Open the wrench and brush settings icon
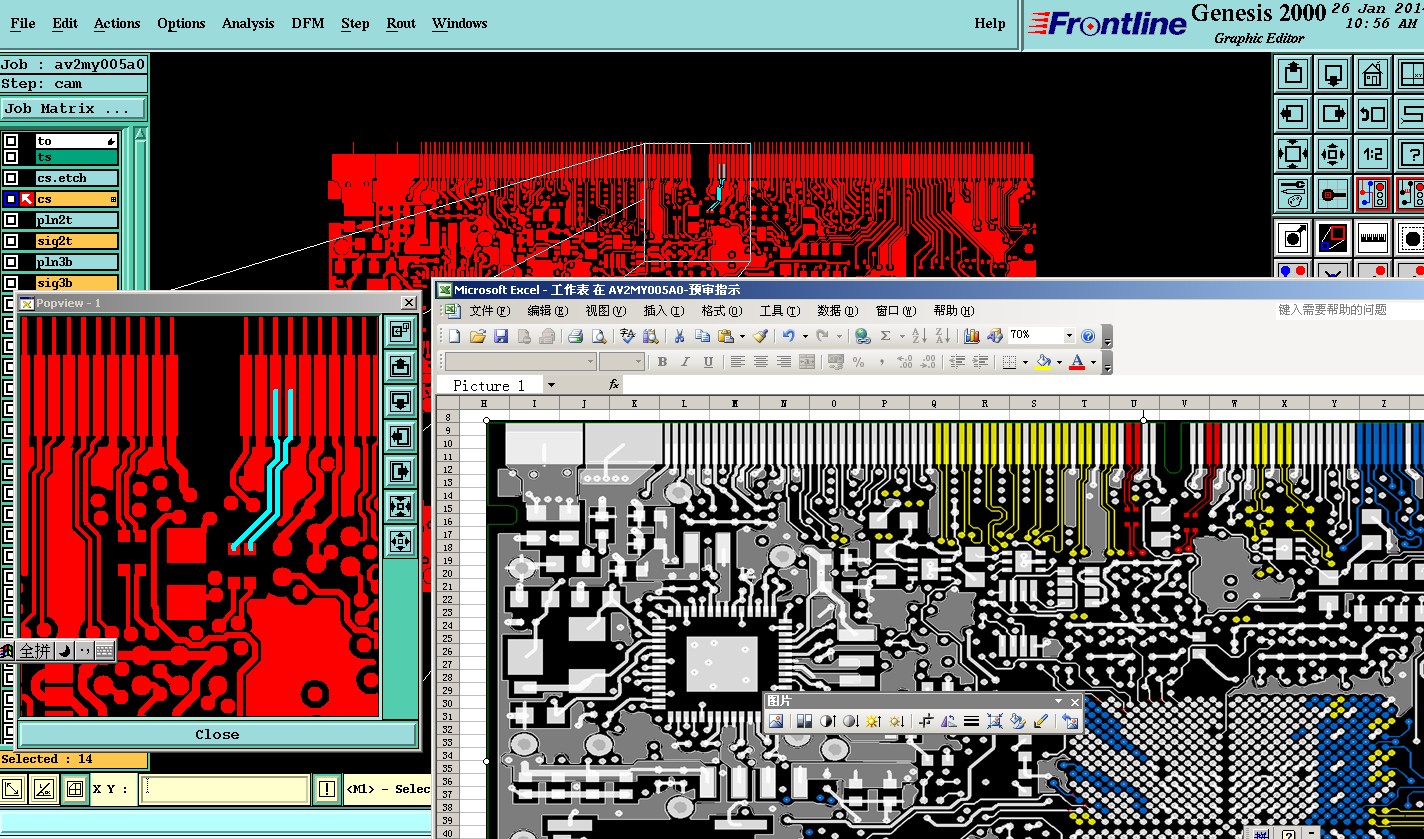Image resolution: width=1424 pixels, height=839 pixels. (1293, 194)
